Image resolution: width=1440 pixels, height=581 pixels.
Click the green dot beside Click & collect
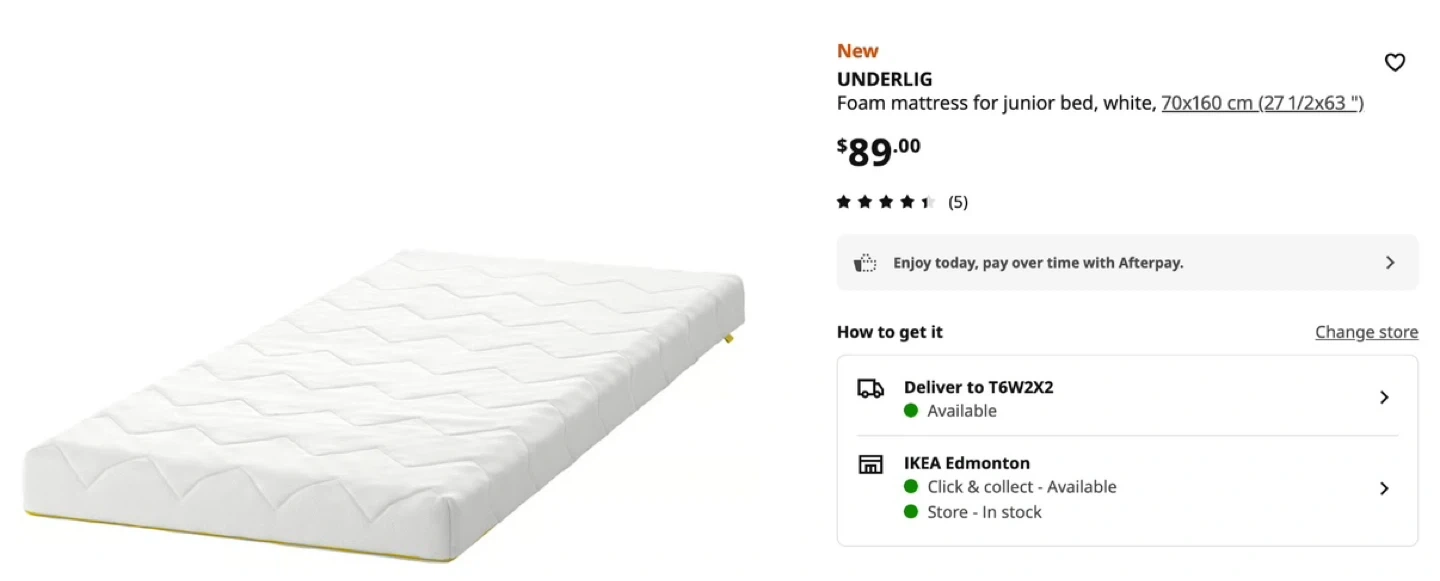click(911, 487)
